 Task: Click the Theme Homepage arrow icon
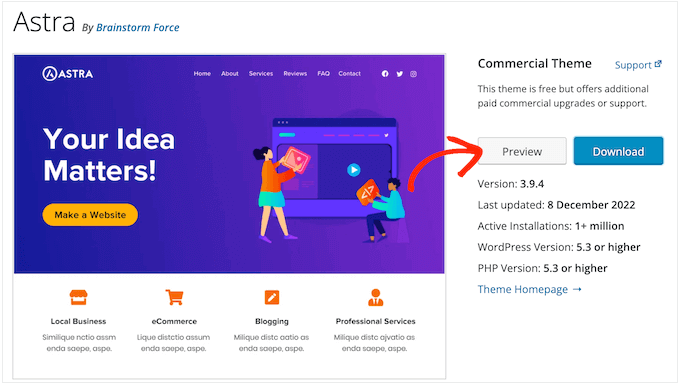point(577,289)
